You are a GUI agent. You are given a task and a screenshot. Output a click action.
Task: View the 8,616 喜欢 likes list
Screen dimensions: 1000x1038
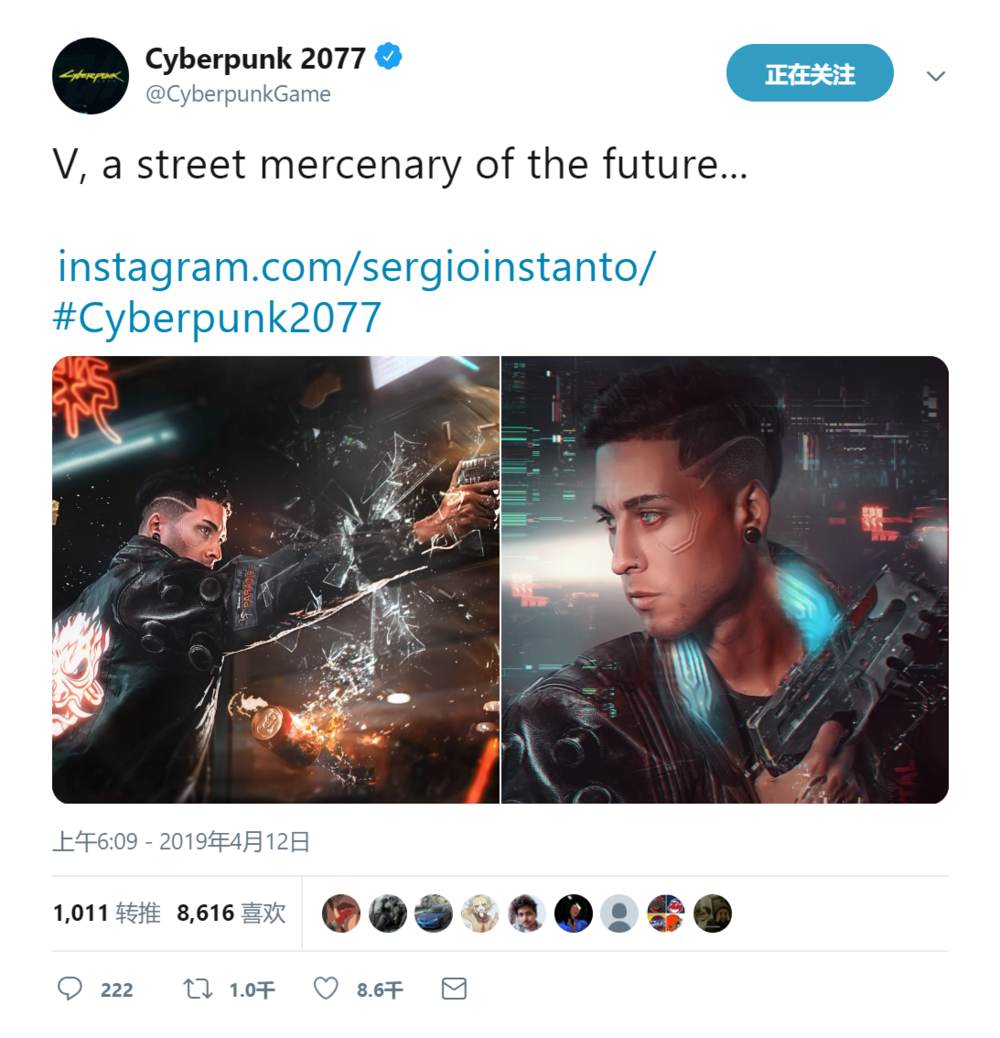click(x=231, y=914)
